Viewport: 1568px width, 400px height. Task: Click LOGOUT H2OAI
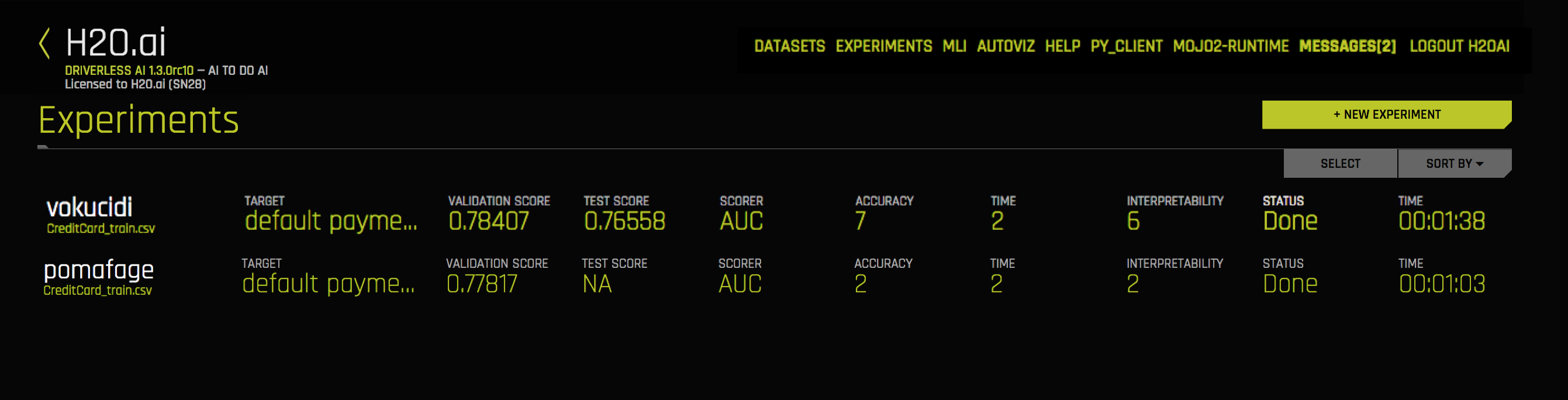[1459, 46]
